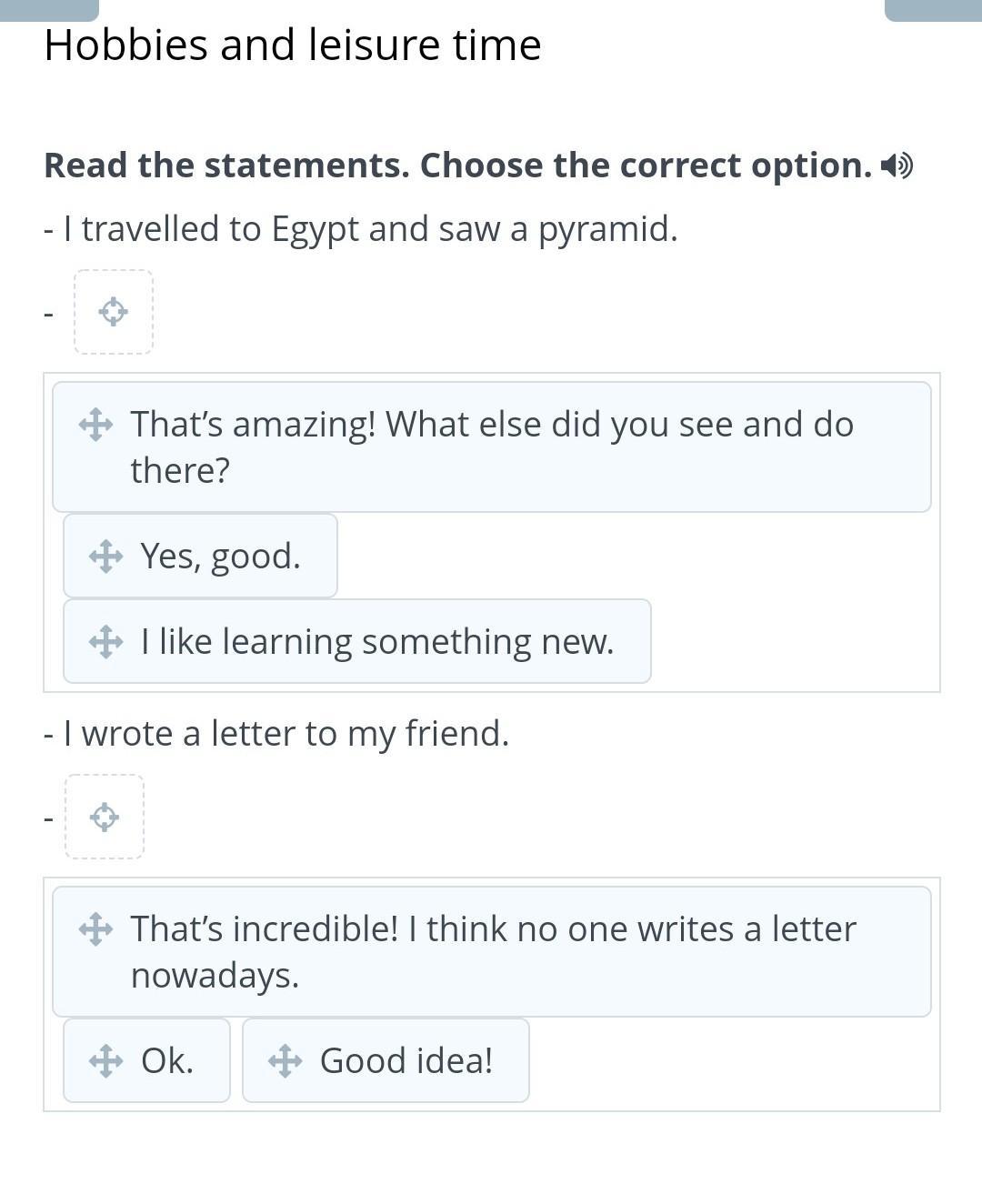Click the drag handle next to "Ok."
The image size is (982, 1204).
[105, 1061]
